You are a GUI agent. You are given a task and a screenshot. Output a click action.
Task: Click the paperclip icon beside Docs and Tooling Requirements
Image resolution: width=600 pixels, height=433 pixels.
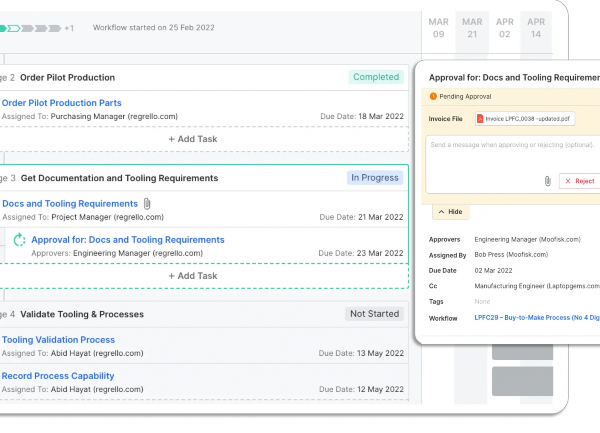(147, 204)
